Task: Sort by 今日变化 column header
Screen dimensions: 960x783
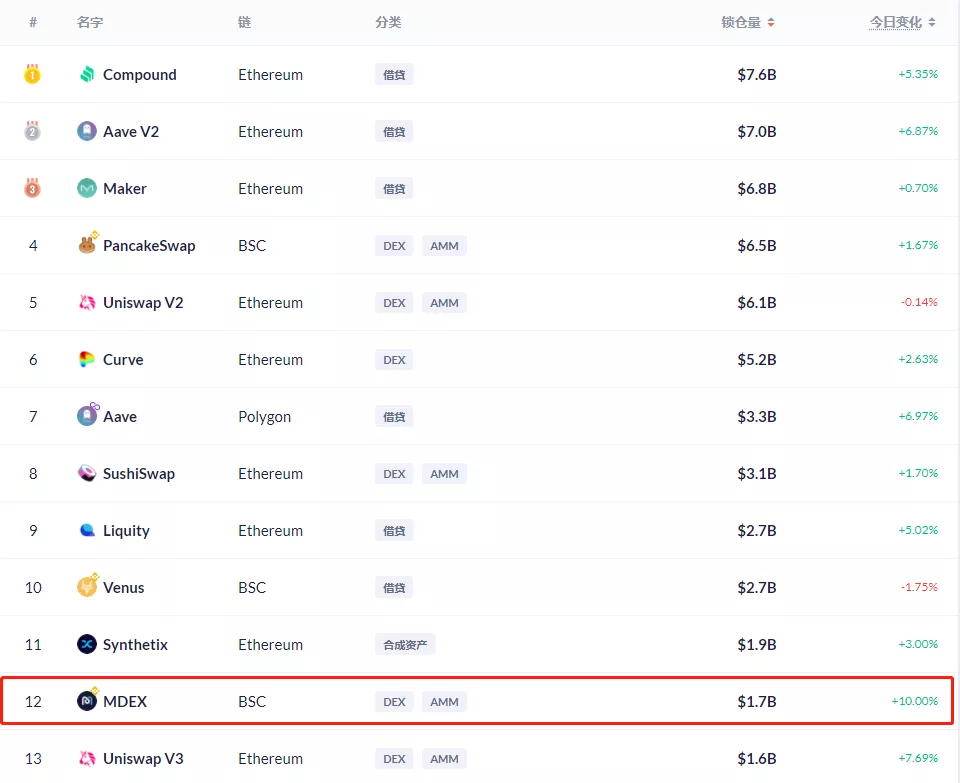Action: click(902, 22)
